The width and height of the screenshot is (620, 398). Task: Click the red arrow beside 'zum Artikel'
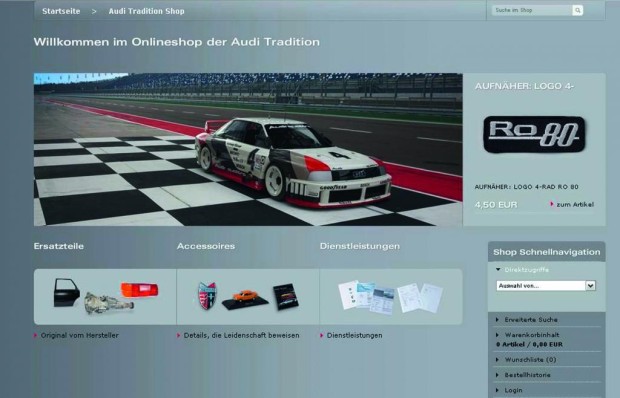point(552,204)
